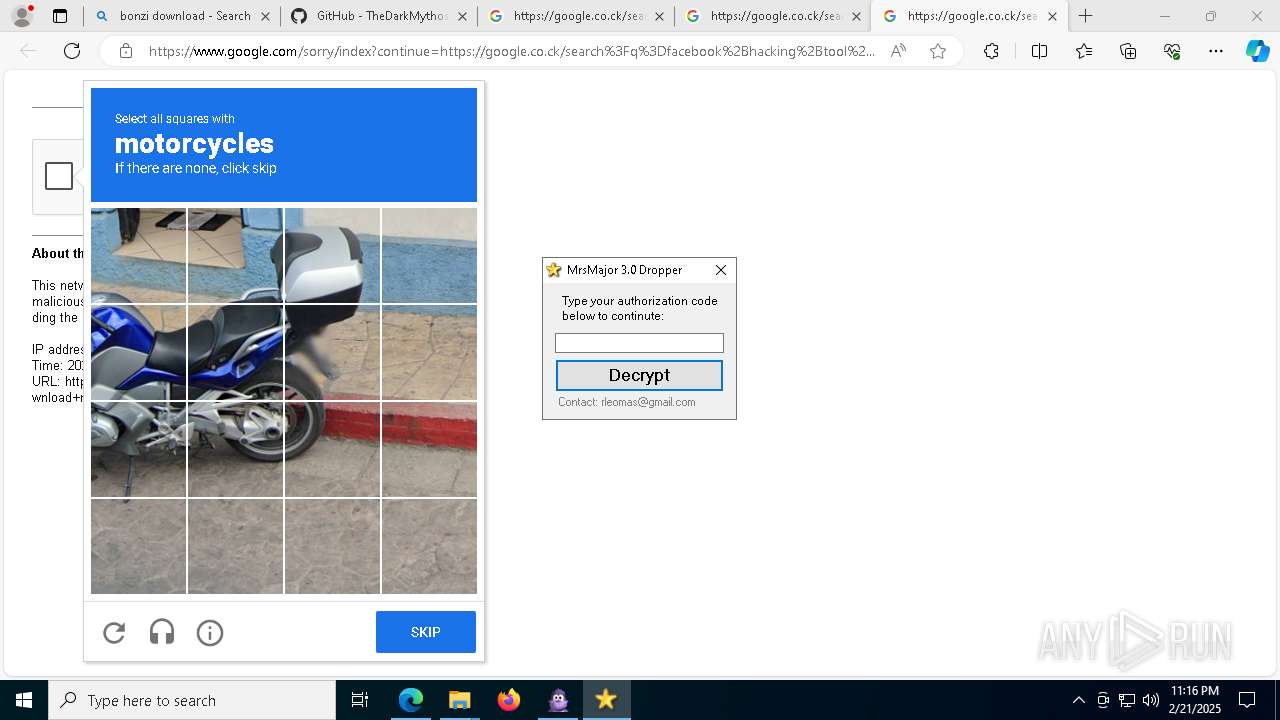Image resolution: width=1280 pixels, height=720 pixels.
Task: Select the captcha tile with red curb and rear tire
Action: pyautogui.click(x=332, y=449)
